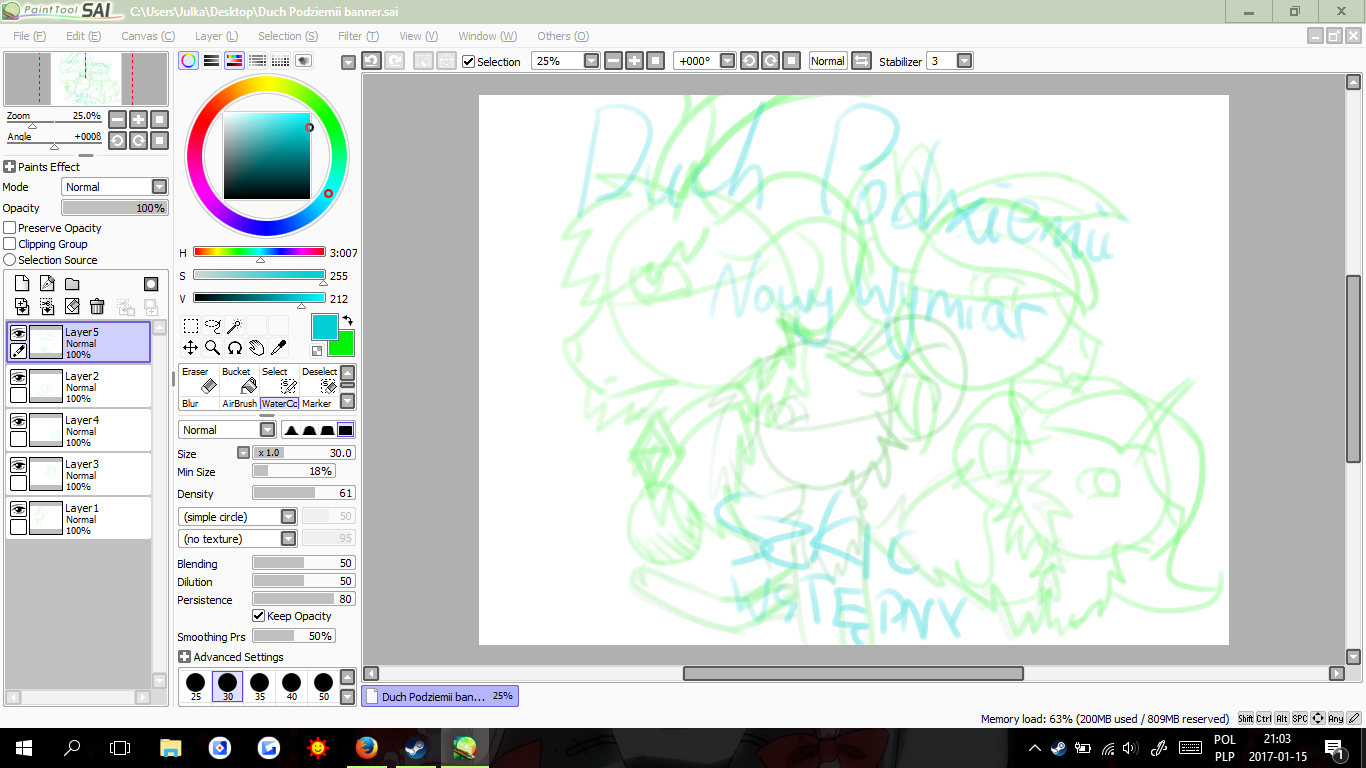This screenshot has height=768, width=1366.
Task: Show the RGB slider panel icon
Action: click(211, 61)
